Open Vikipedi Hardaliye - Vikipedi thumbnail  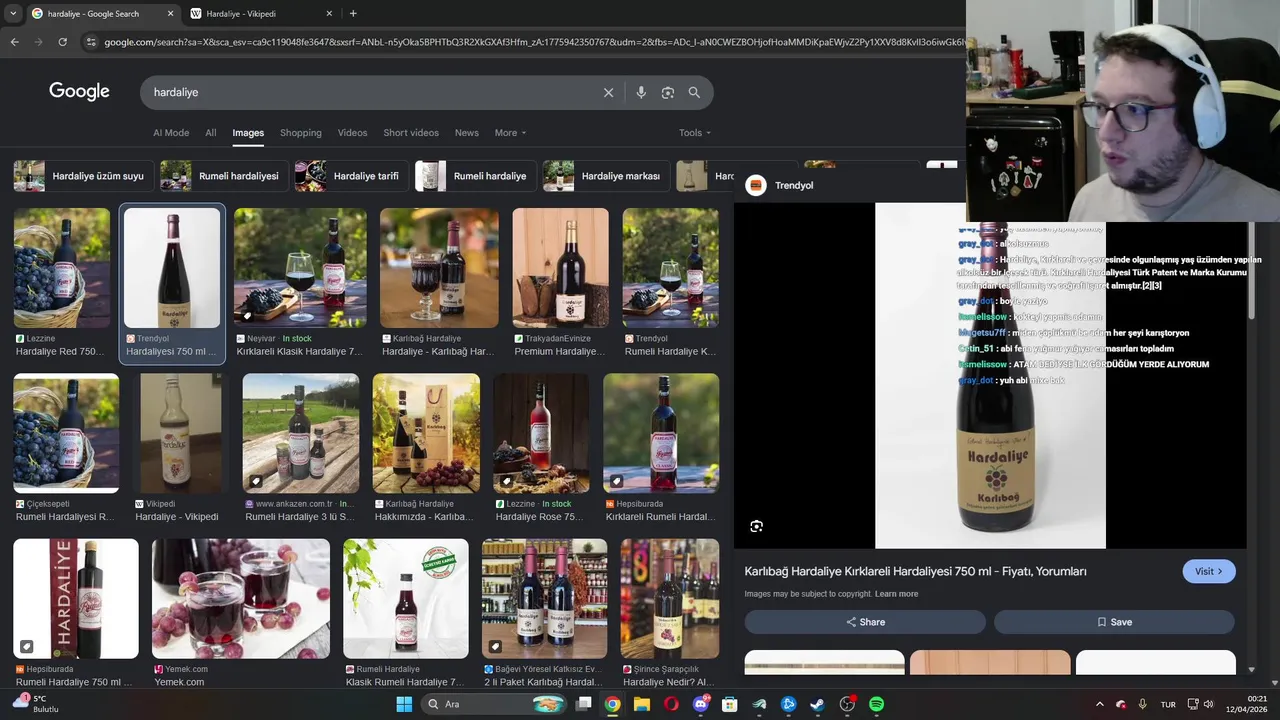point(181,433)
